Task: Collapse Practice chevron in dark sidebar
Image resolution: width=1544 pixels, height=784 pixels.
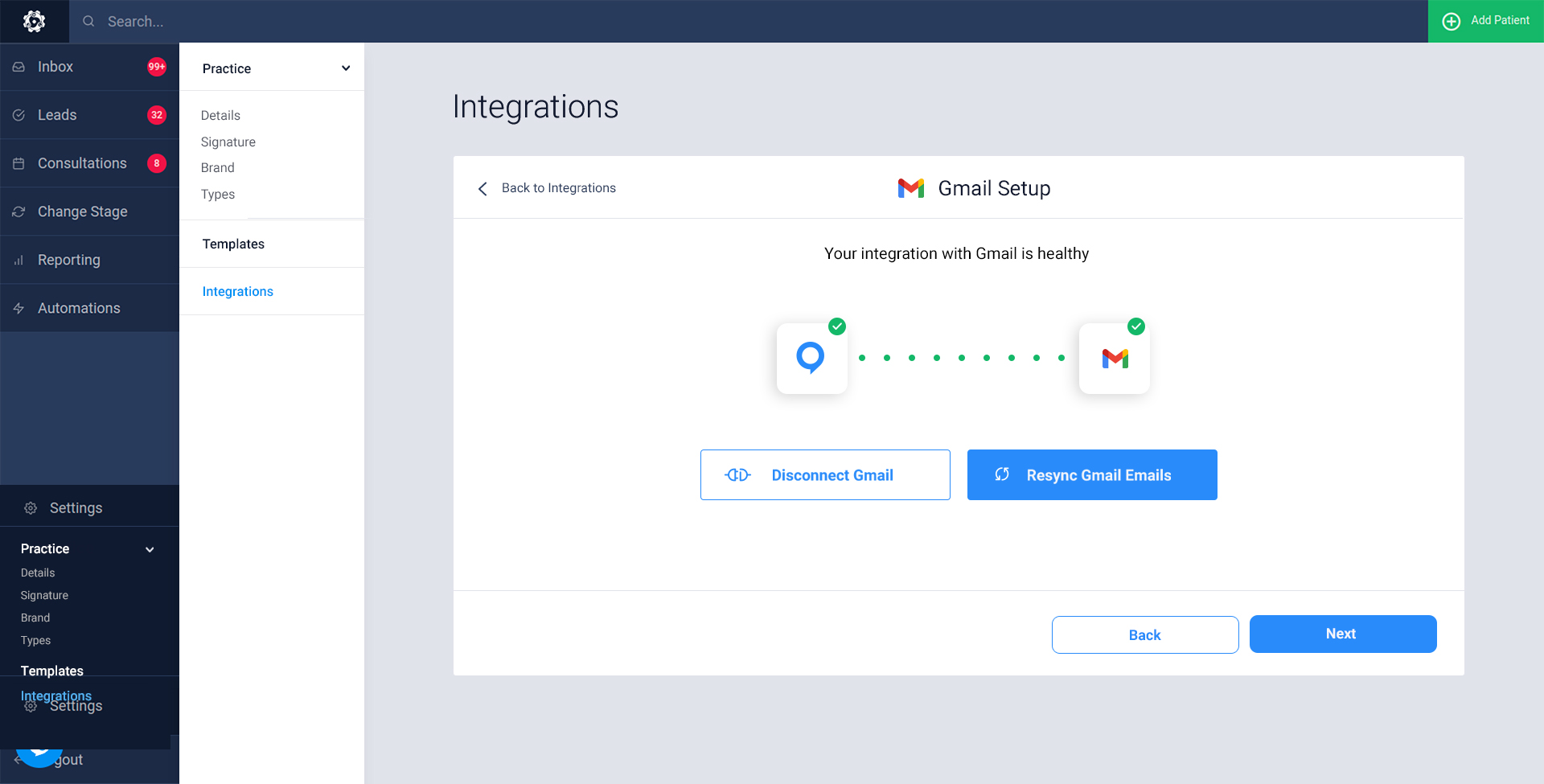Action: tap(150, 549)
